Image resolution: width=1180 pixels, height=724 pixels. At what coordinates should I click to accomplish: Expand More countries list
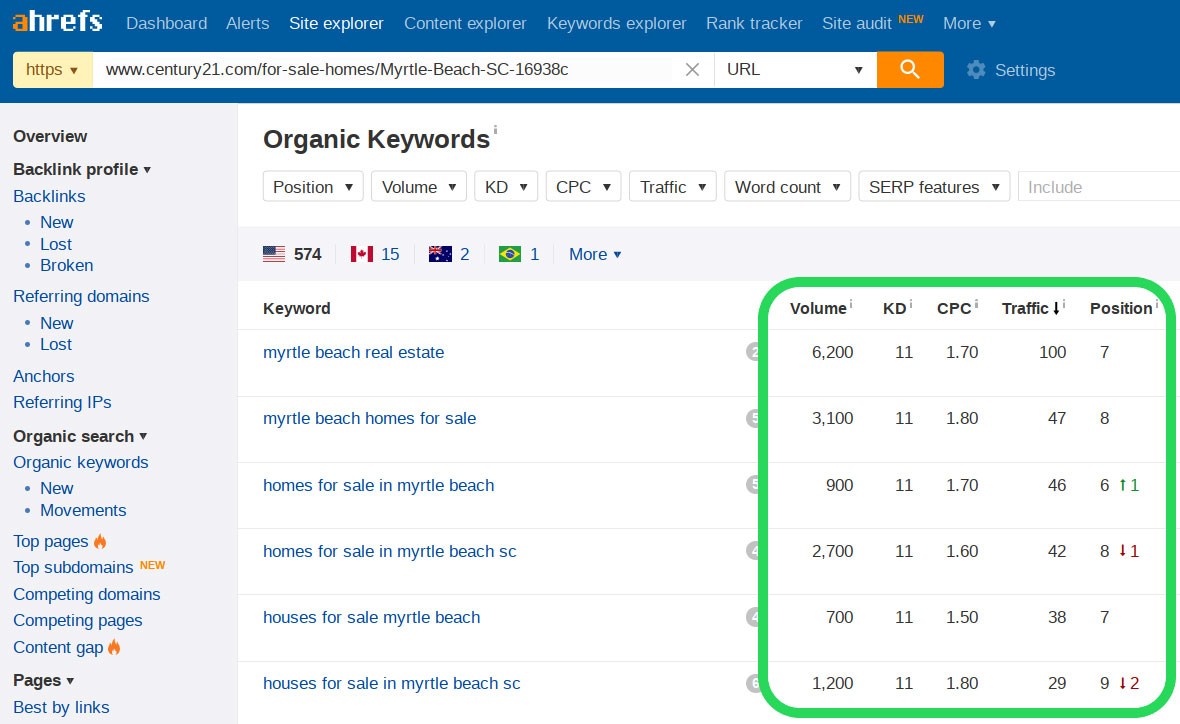(594, 254)
